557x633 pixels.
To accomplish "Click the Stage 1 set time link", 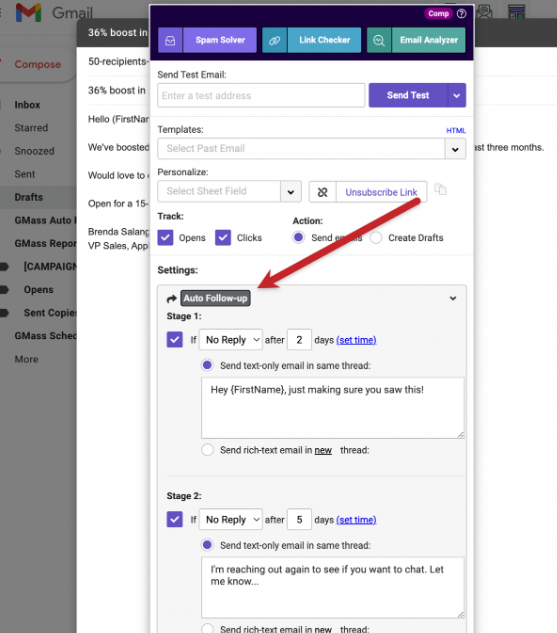I will [x=356, y=340].
